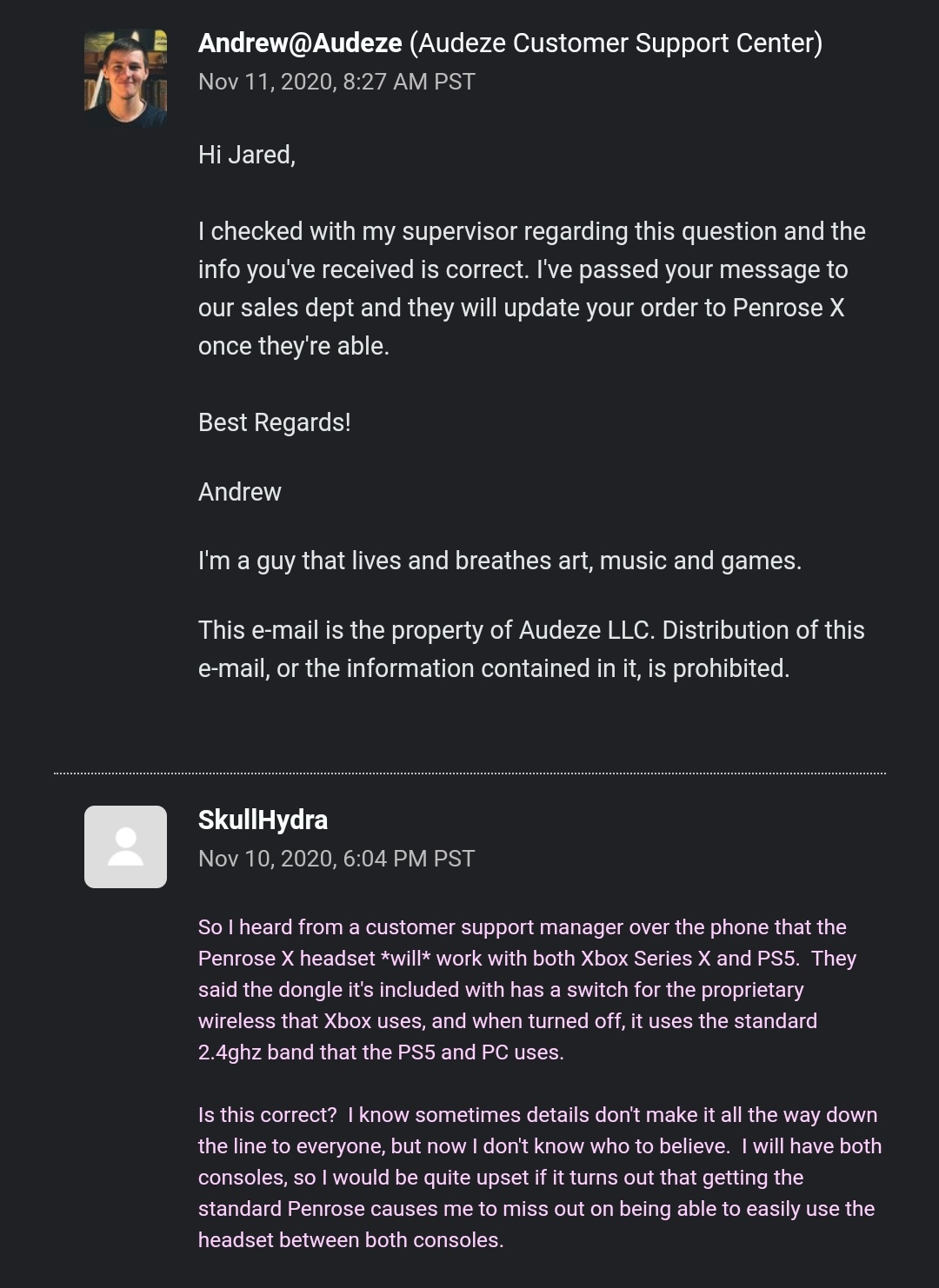939x1288 pixels.
Task: Click the '2.4ghz' text in SkullHydra's message
Action: point(230,1052)
